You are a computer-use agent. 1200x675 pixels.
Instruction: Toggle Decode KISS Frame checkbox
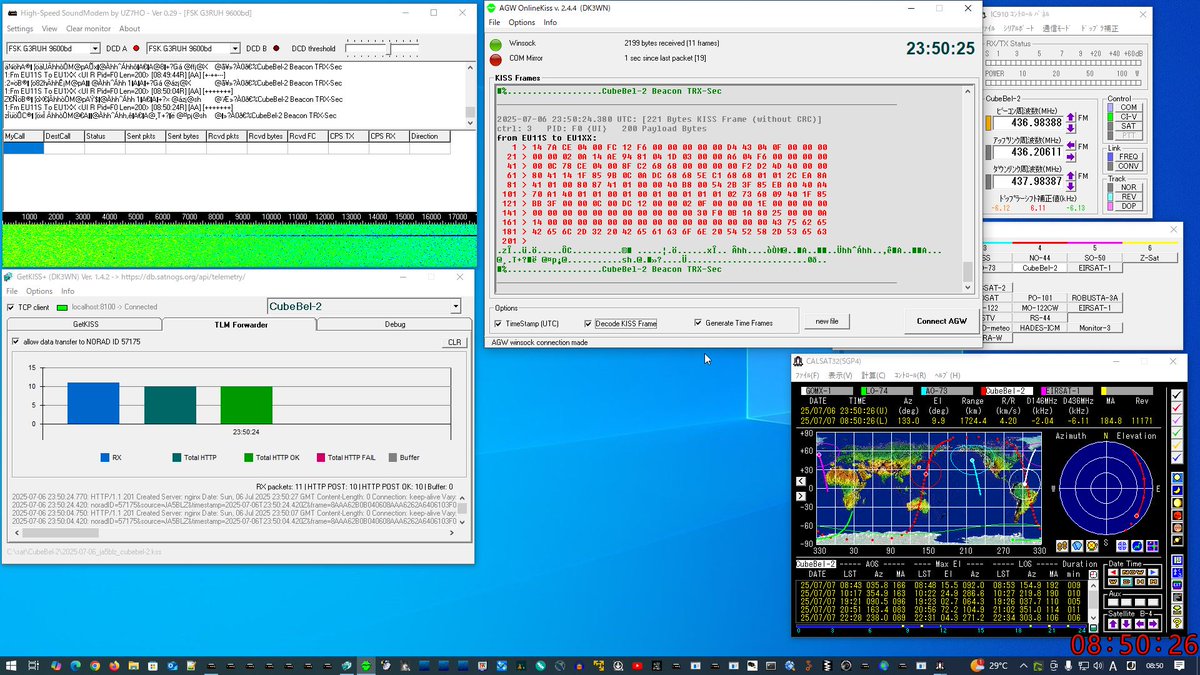[x=588, y=323]
